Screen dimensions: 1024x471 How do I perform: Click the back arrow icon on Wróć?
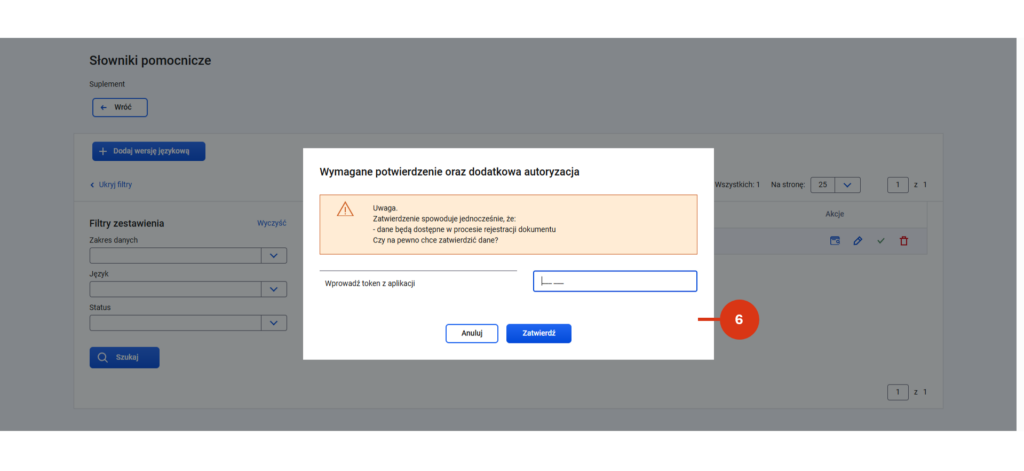click(x=104, y=108)
